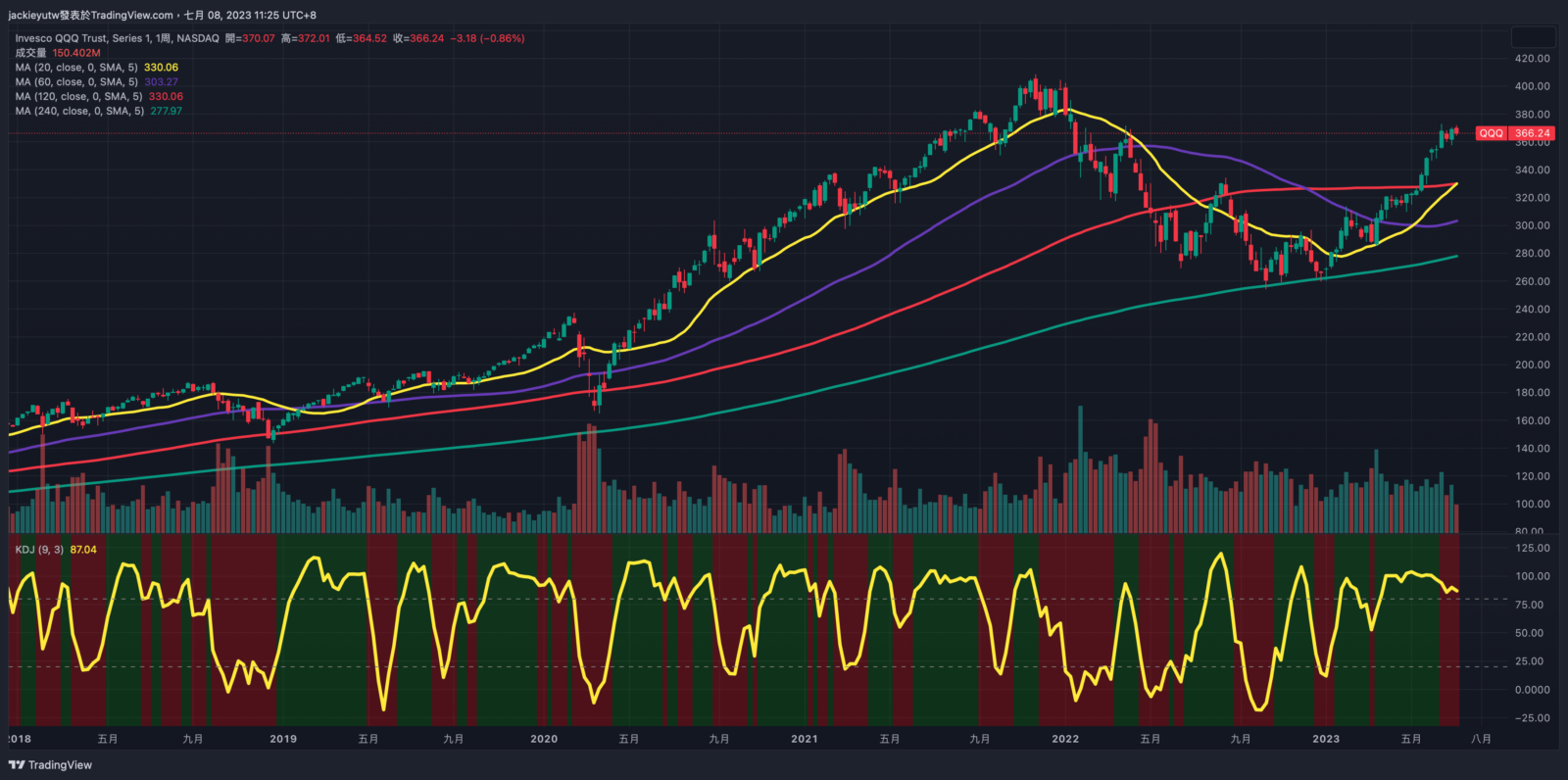1568x780 pixels.
Task: Select the MA 60 indicator legend
Action: pos(76,82)
